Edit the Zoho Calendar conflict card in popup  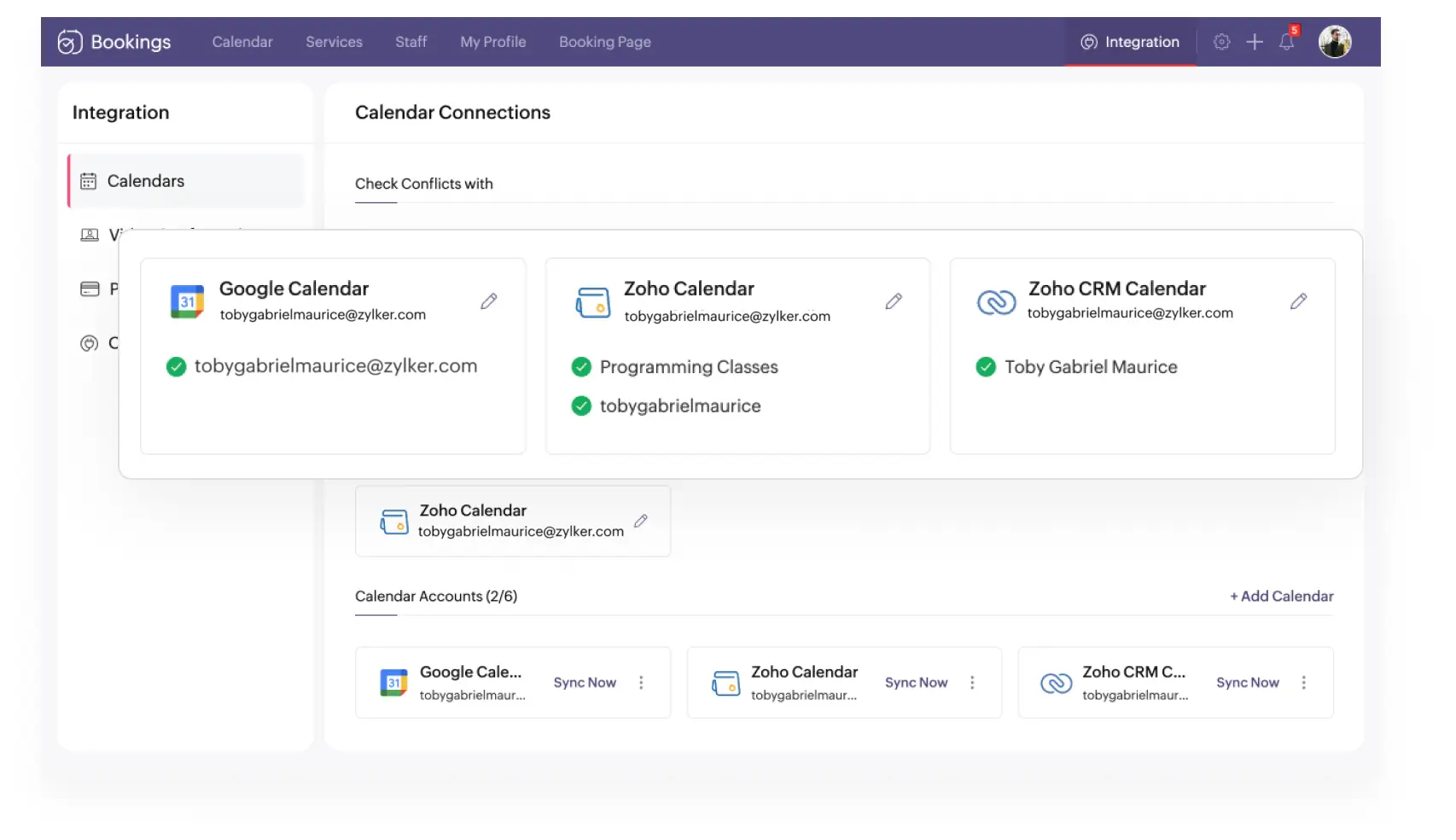(894, 301)
